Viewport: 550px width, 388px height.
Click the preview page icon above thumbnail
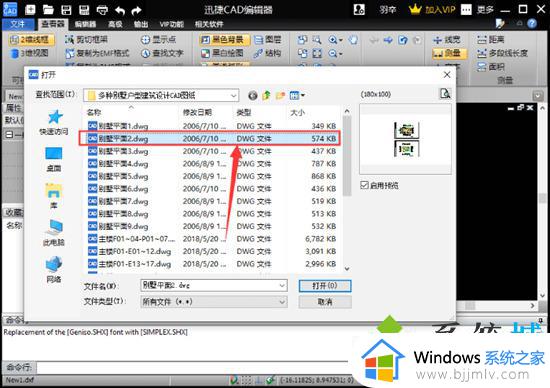coord(445,94)
